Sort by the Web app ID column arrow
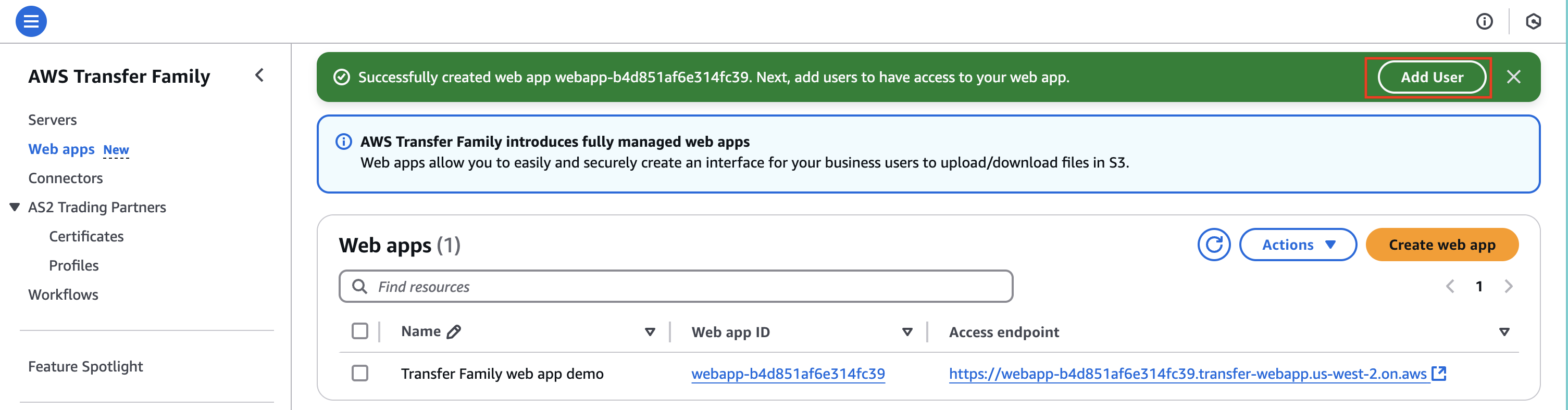The width and height of the screenshot is (1568, 410). pos(907,331)
